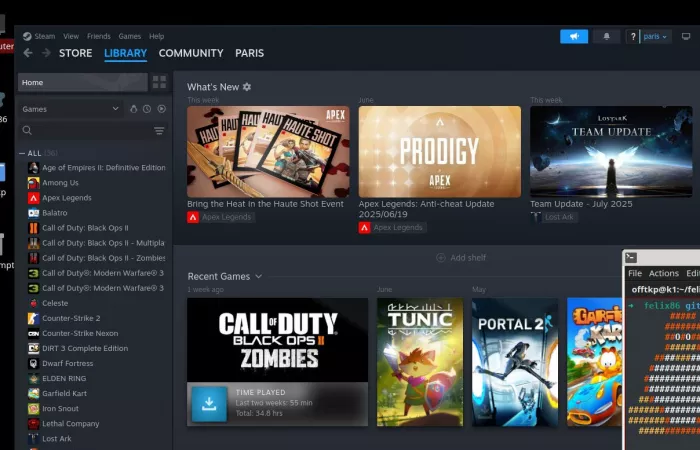Open the Friends menu
The image size is (700, 450).
click(99, 36)
